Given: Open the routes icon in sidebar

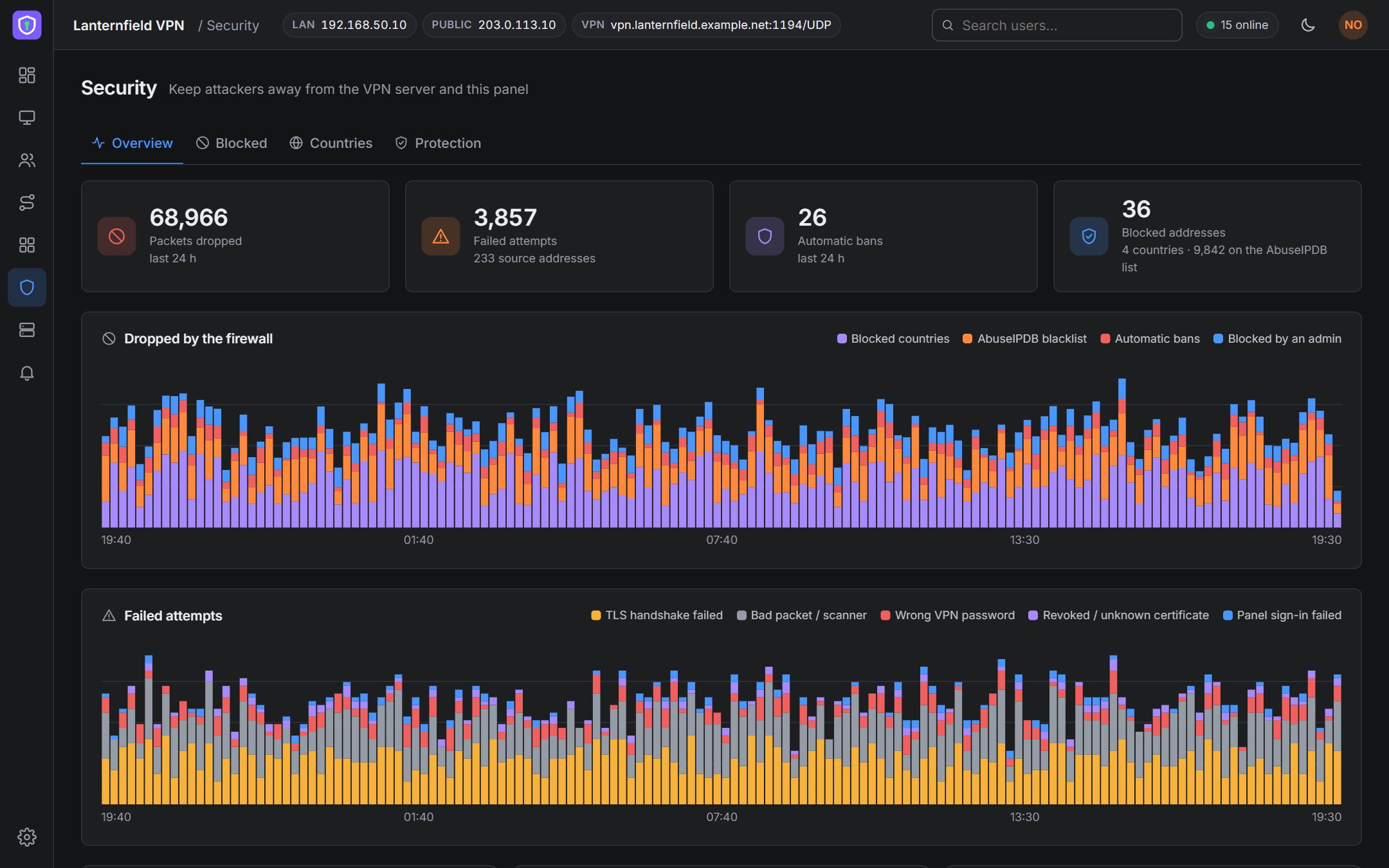Looking at the screenshot, I should pyautogui.click(x=27, y=203).
